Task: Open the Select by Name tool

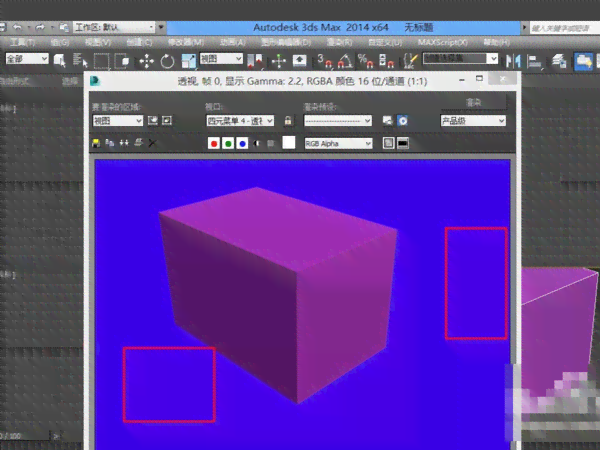Action: click(80, 60)
